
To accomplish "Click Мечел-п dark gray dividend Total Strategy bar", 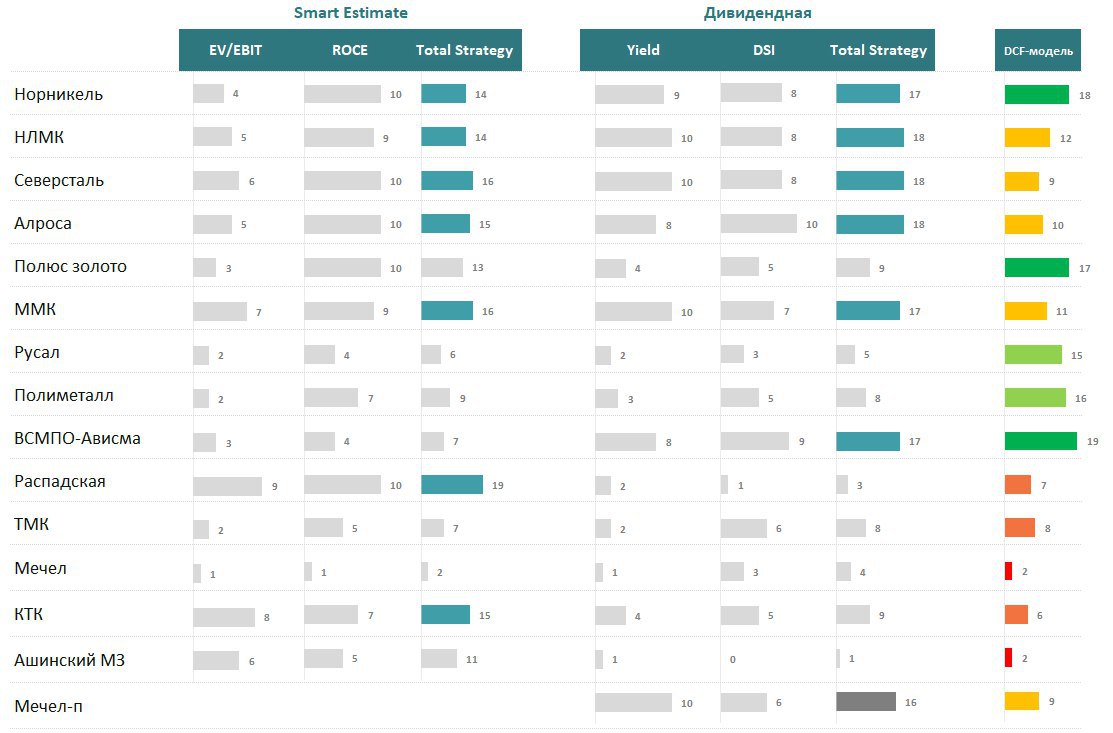I will [x=866, y=701].
